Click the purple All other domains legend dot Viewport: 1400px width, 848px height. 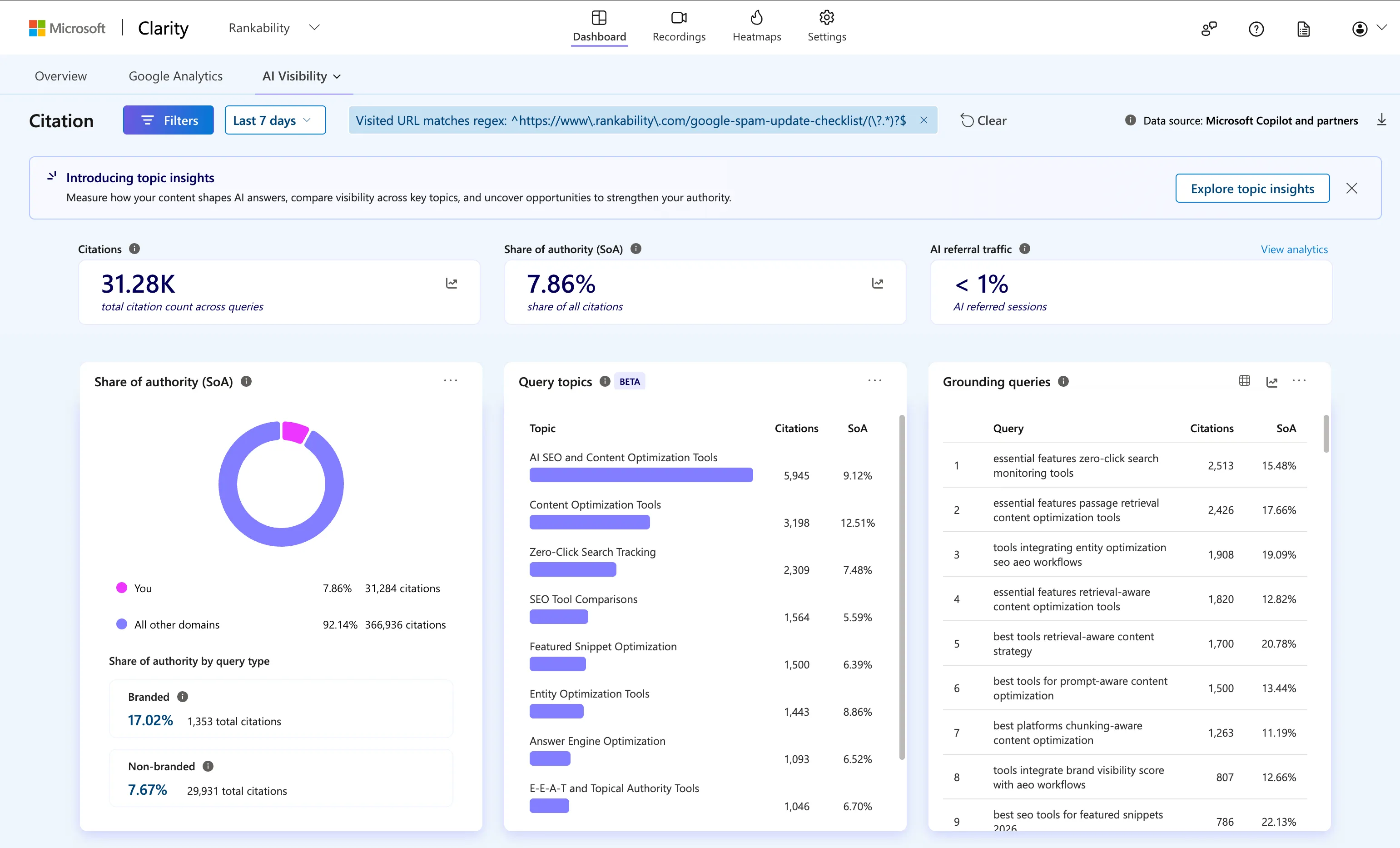[122, 624]
